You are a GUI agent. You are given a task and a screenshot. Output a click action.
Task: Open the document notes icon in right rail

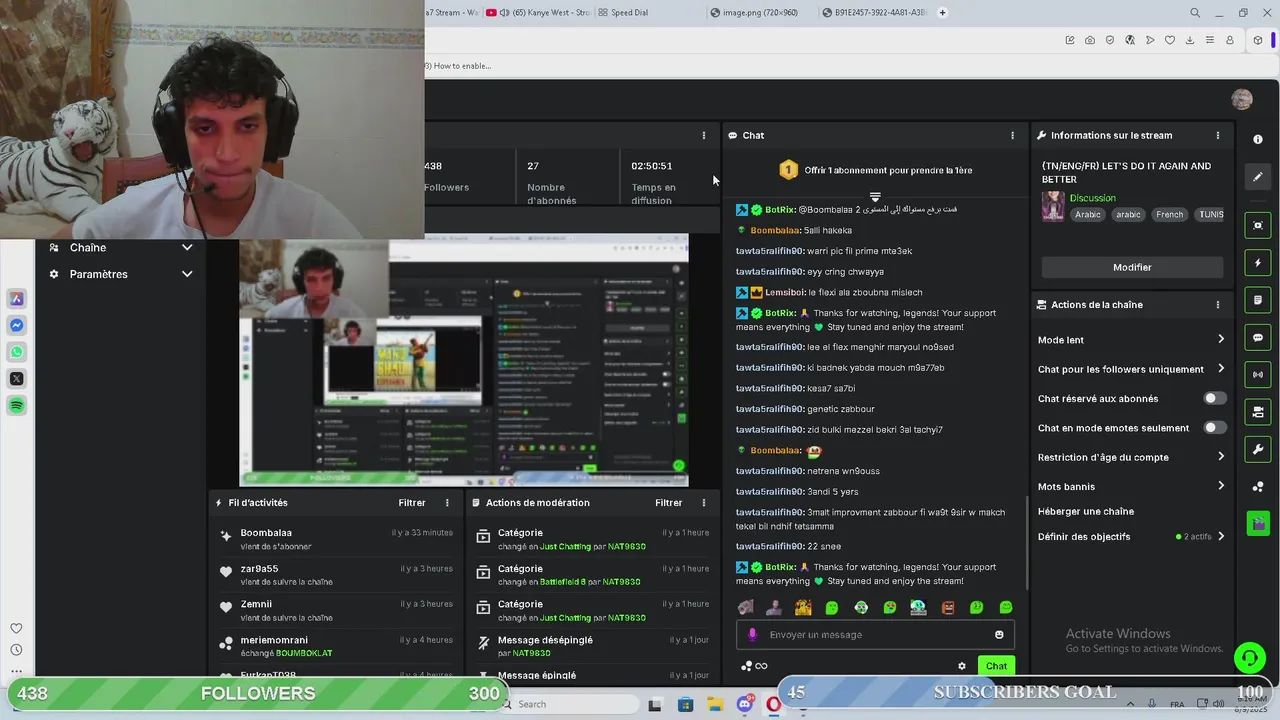(x=1258, y=300)
